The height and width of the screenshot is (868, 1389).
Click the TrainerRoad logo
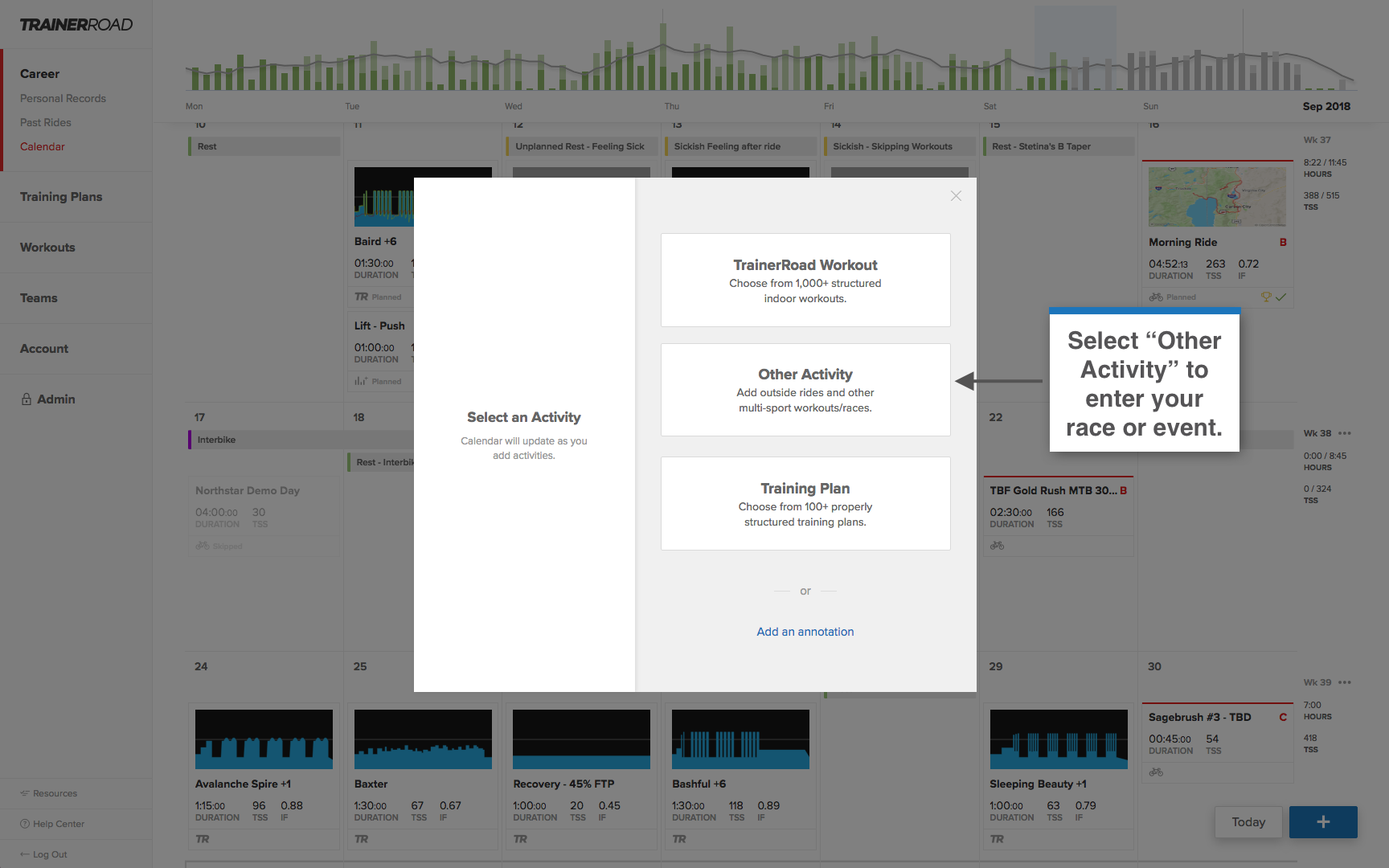tap(76, 25)
